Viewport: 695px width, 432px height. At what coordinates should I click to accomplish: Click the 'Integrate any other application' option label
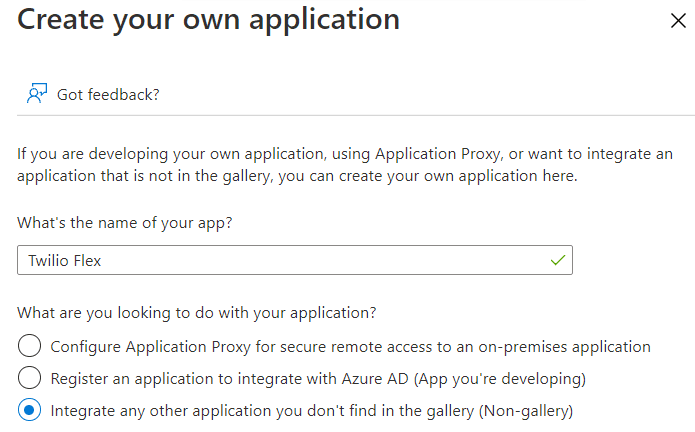coord(312,410)
